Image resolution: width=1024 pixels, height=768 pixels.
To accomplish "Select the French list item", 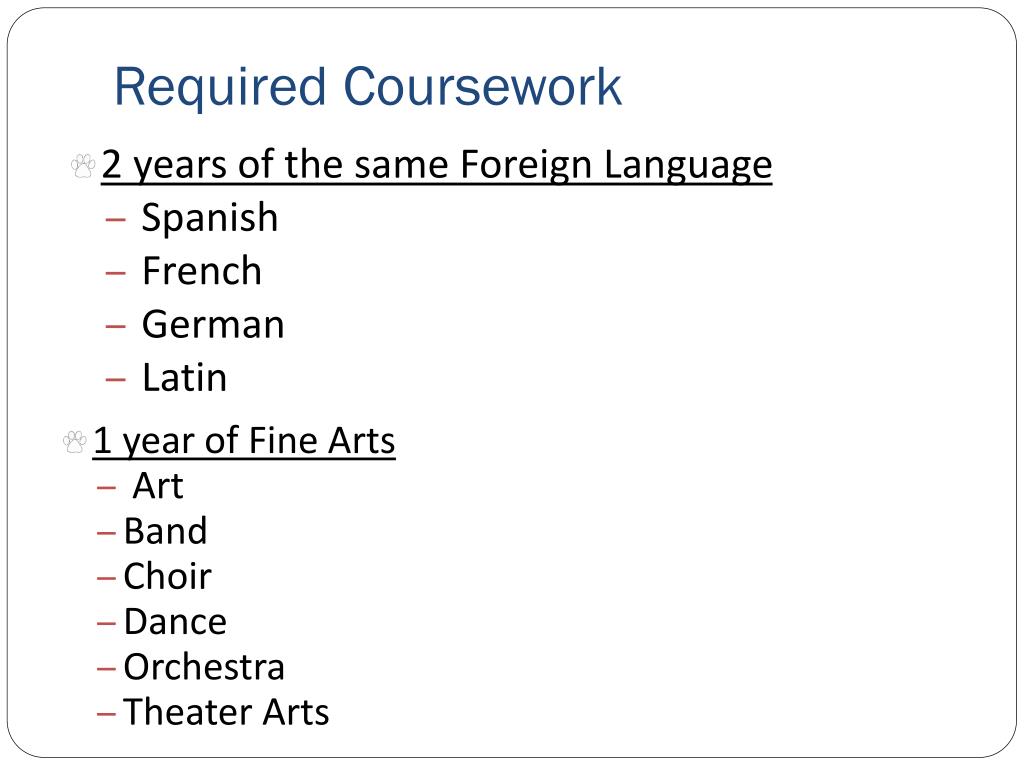I will (x=202, y=271).
